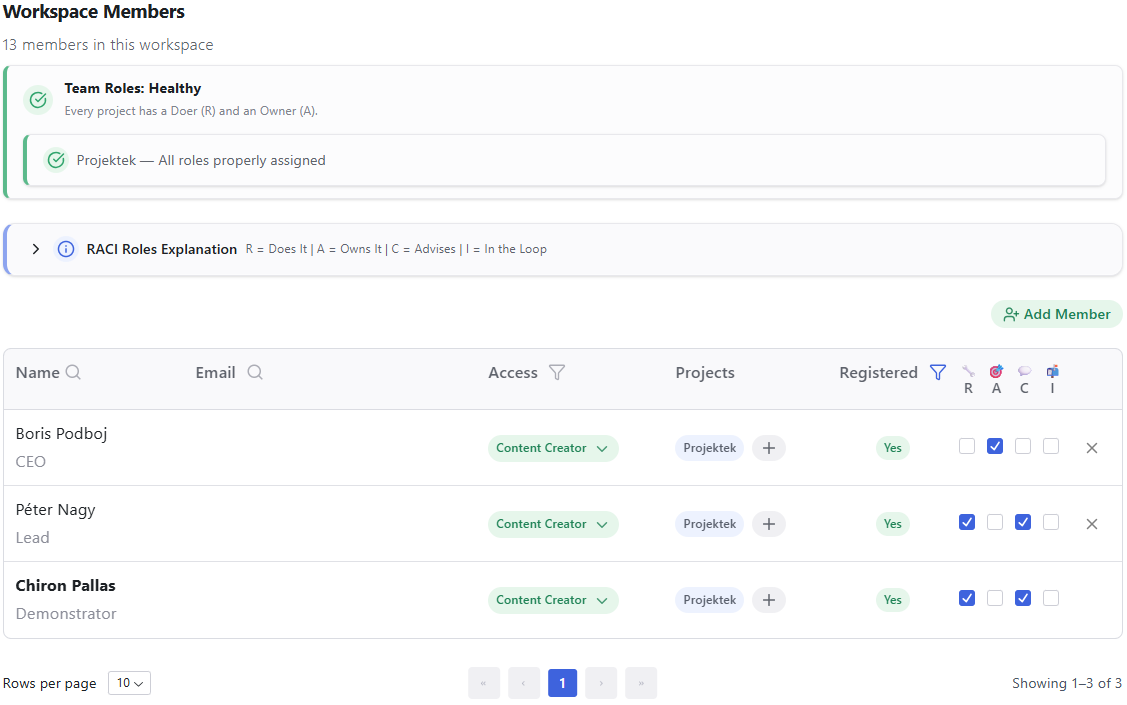Open Chiron Pallas's Content Creator access dropdown
The width and height of the screenshot is (1127, 705).
553,600
